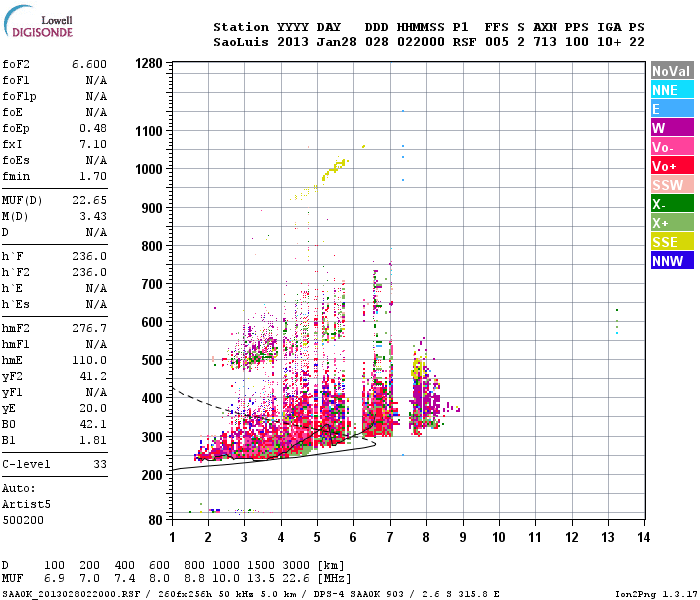Select the X- dark green legend swatch
The width and height of the screenshot is (700, 600).
click(672, 204)
